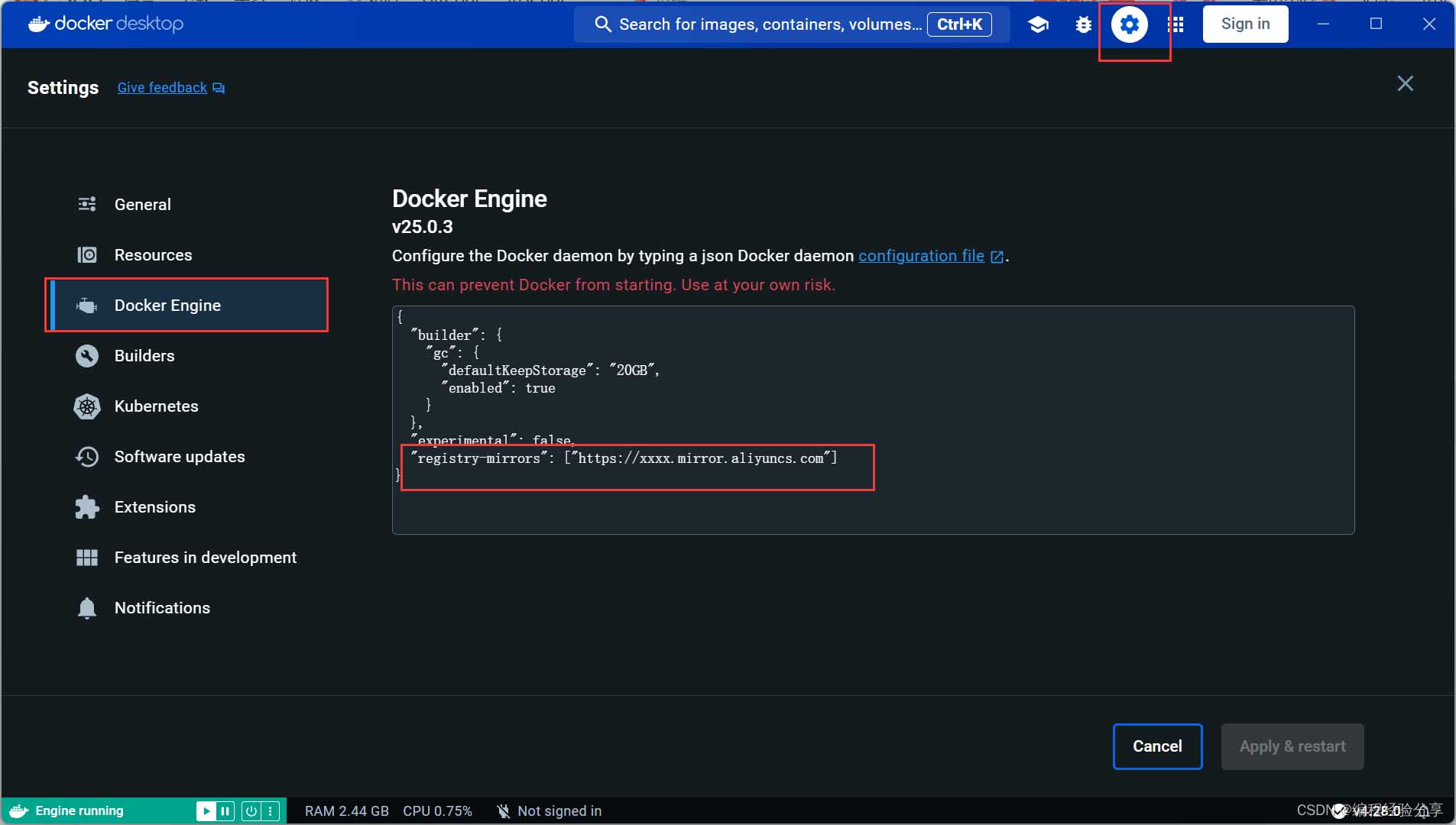This screenshot has width=1456, height=825.
Task: Open the Learning Center graduation cap icon
Action: (1037, 24)
